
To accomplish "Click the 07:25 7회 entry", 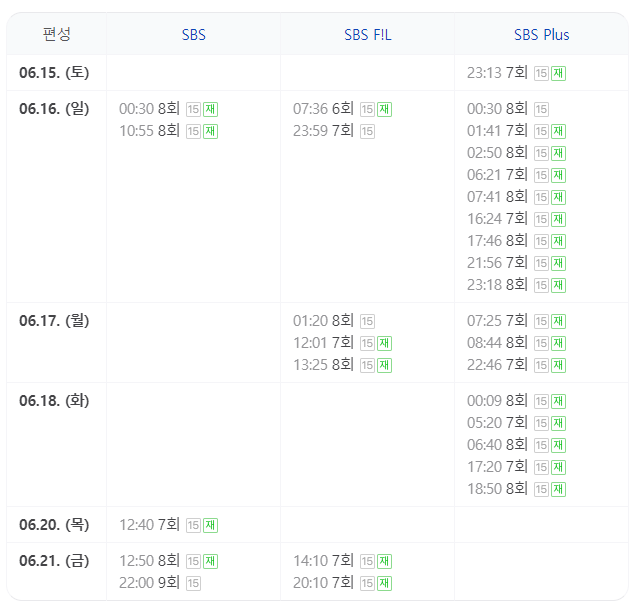I will click(497, 321).
